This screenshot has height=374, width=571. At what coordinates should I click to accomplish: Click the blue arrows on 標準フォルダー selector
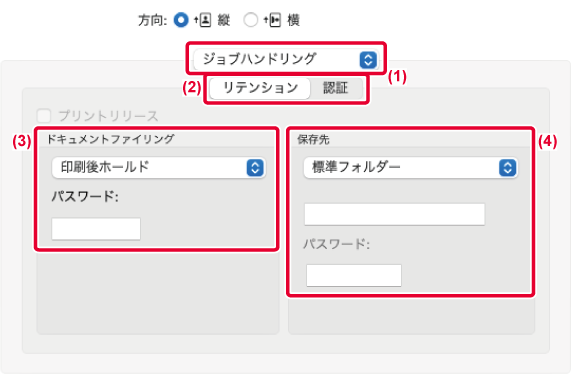507,168
